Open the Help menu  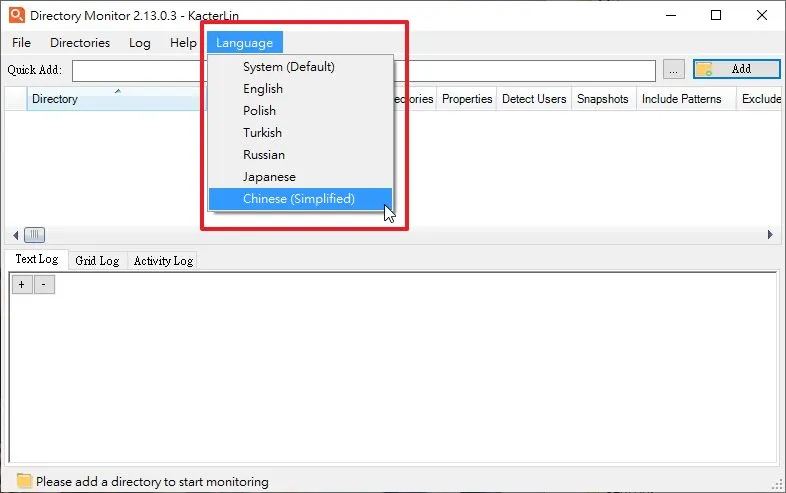point(183,43)
